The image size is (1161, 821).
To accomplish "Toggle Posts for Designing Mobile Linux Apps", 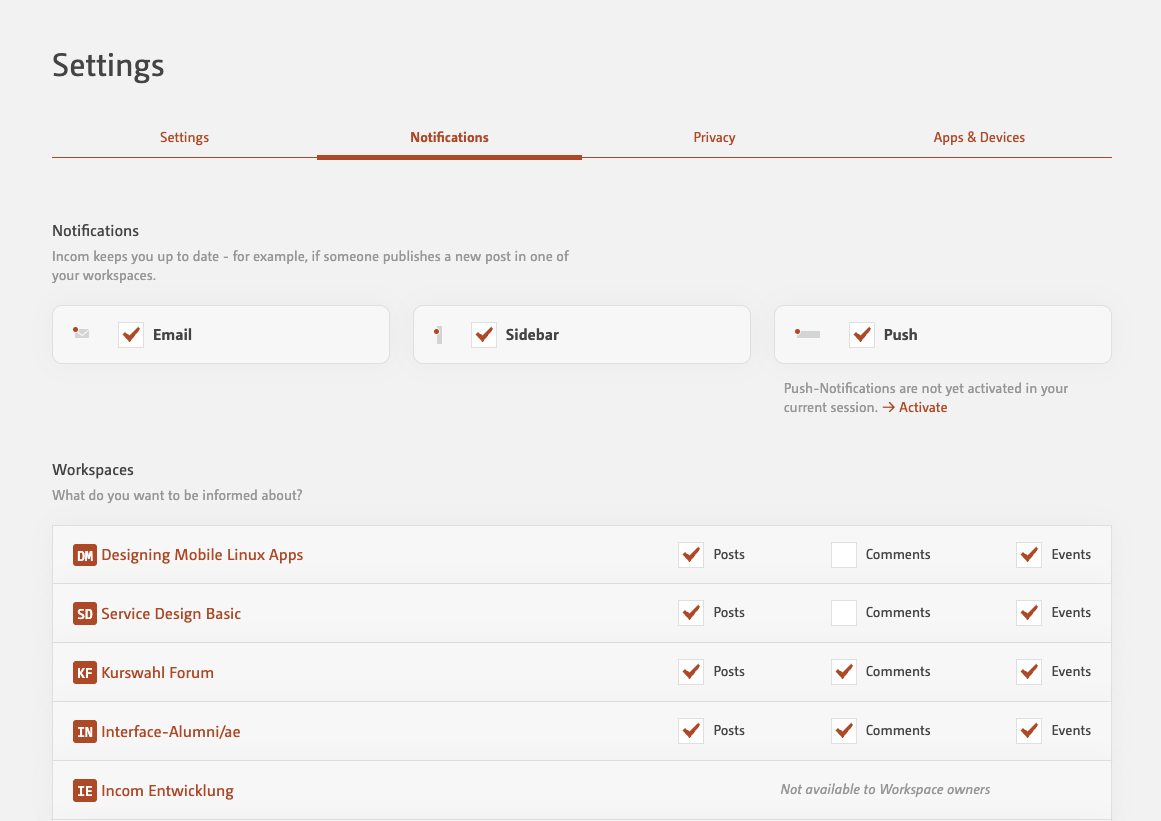I will point(691,554).
